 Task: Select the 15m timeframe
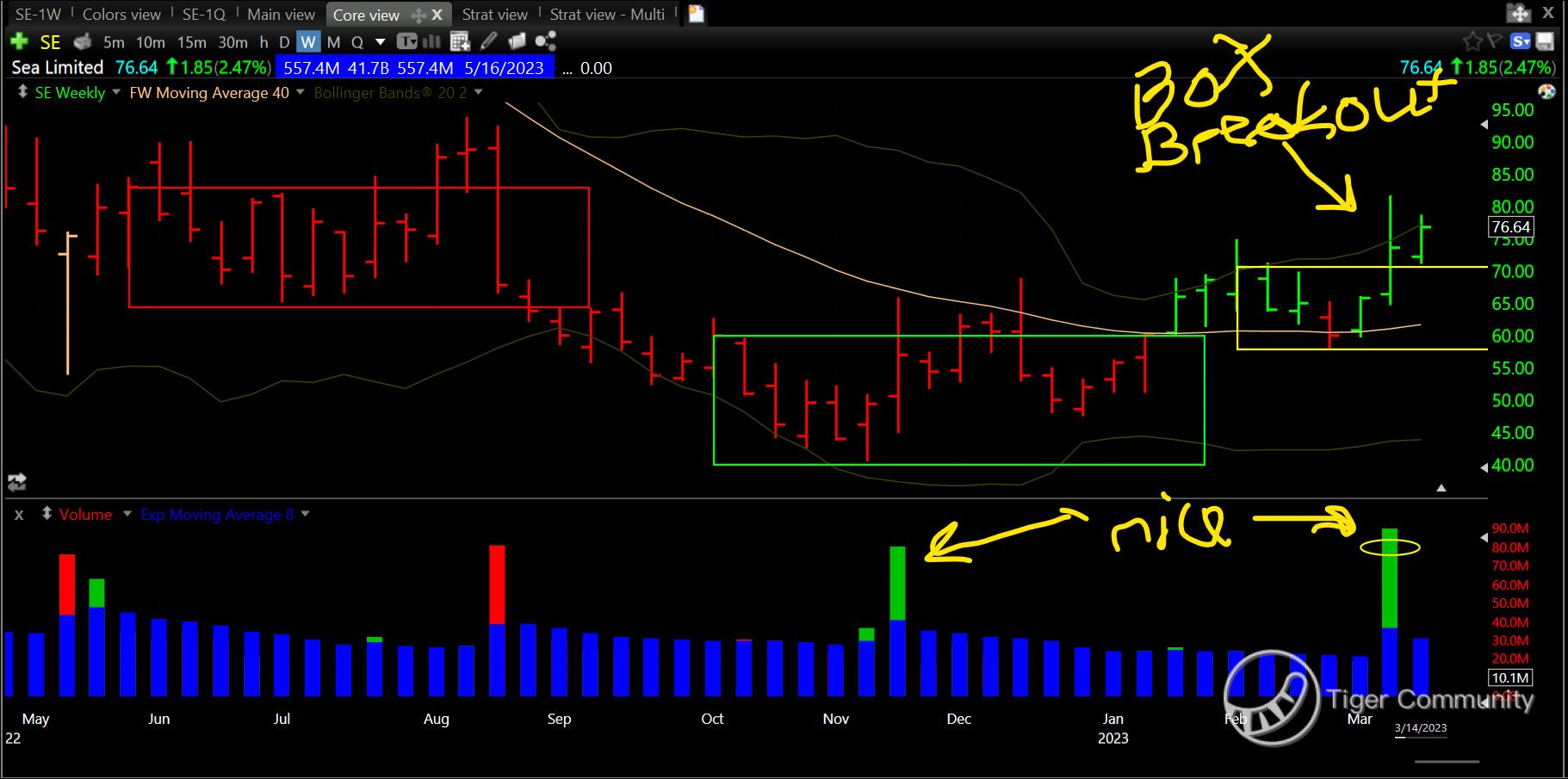click(x=191, y=42)
